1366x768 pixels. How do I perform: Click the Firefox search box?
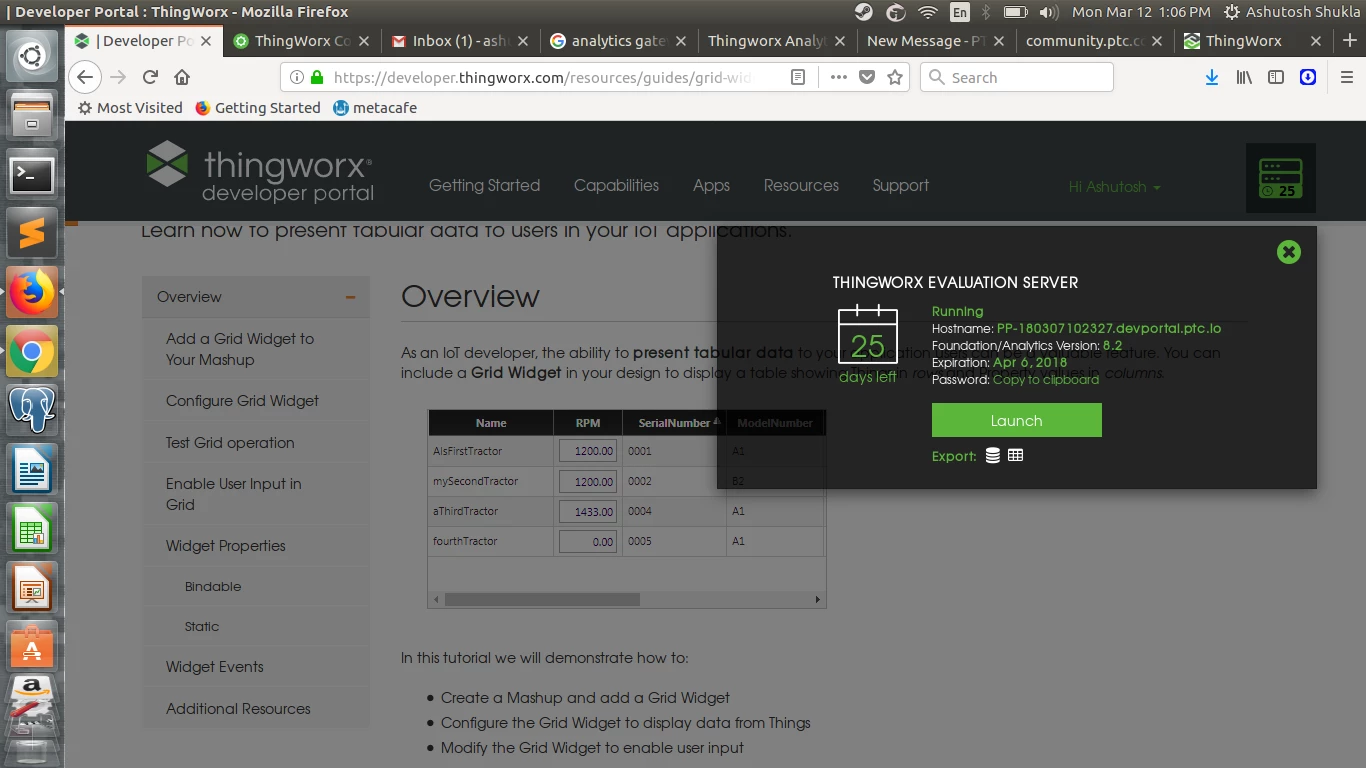[x=1017, y=77]
